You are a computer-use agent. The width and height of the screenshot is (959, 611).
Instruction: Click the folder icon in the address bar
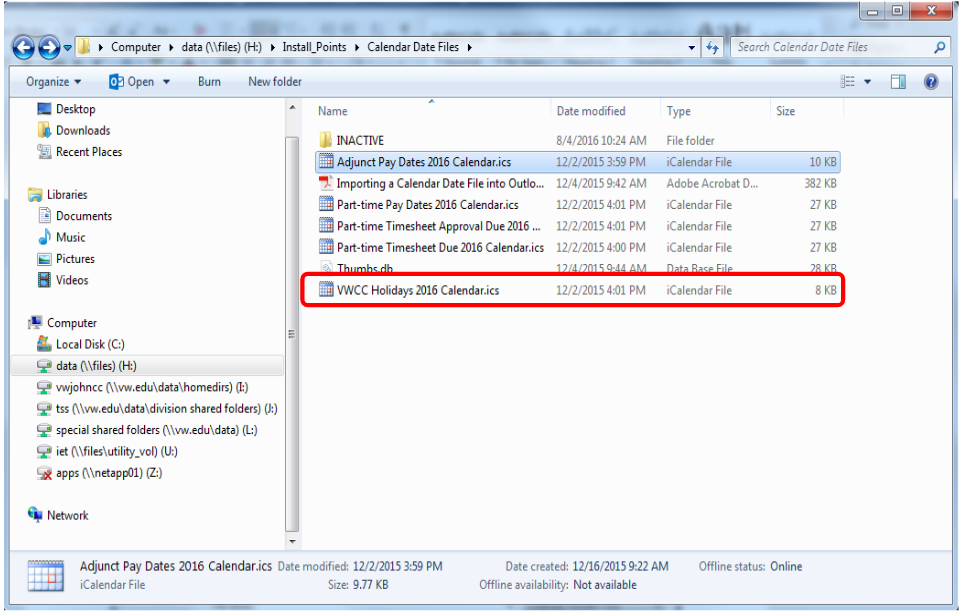(84, 47)
